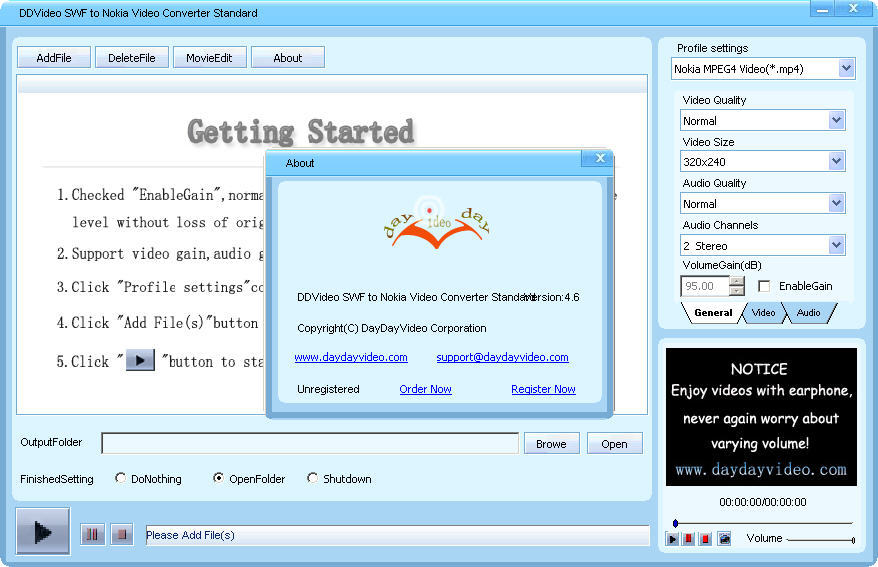Viewport: 878px width, 567px height.
Task: Click the NOTICE preview screen
Action: [761, 416]
